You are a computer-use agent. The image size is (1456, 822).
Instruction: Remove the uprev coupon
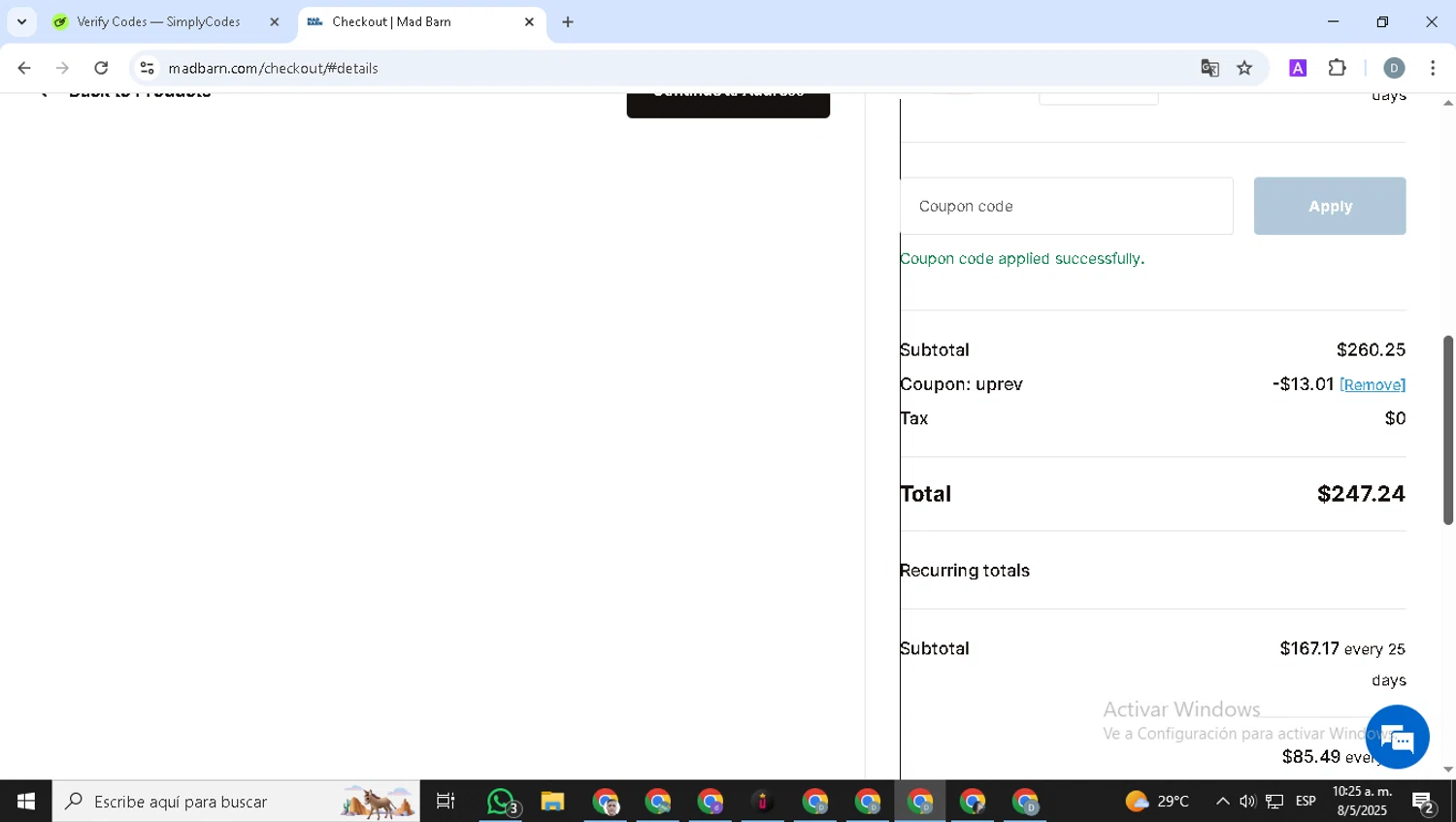1373,384
